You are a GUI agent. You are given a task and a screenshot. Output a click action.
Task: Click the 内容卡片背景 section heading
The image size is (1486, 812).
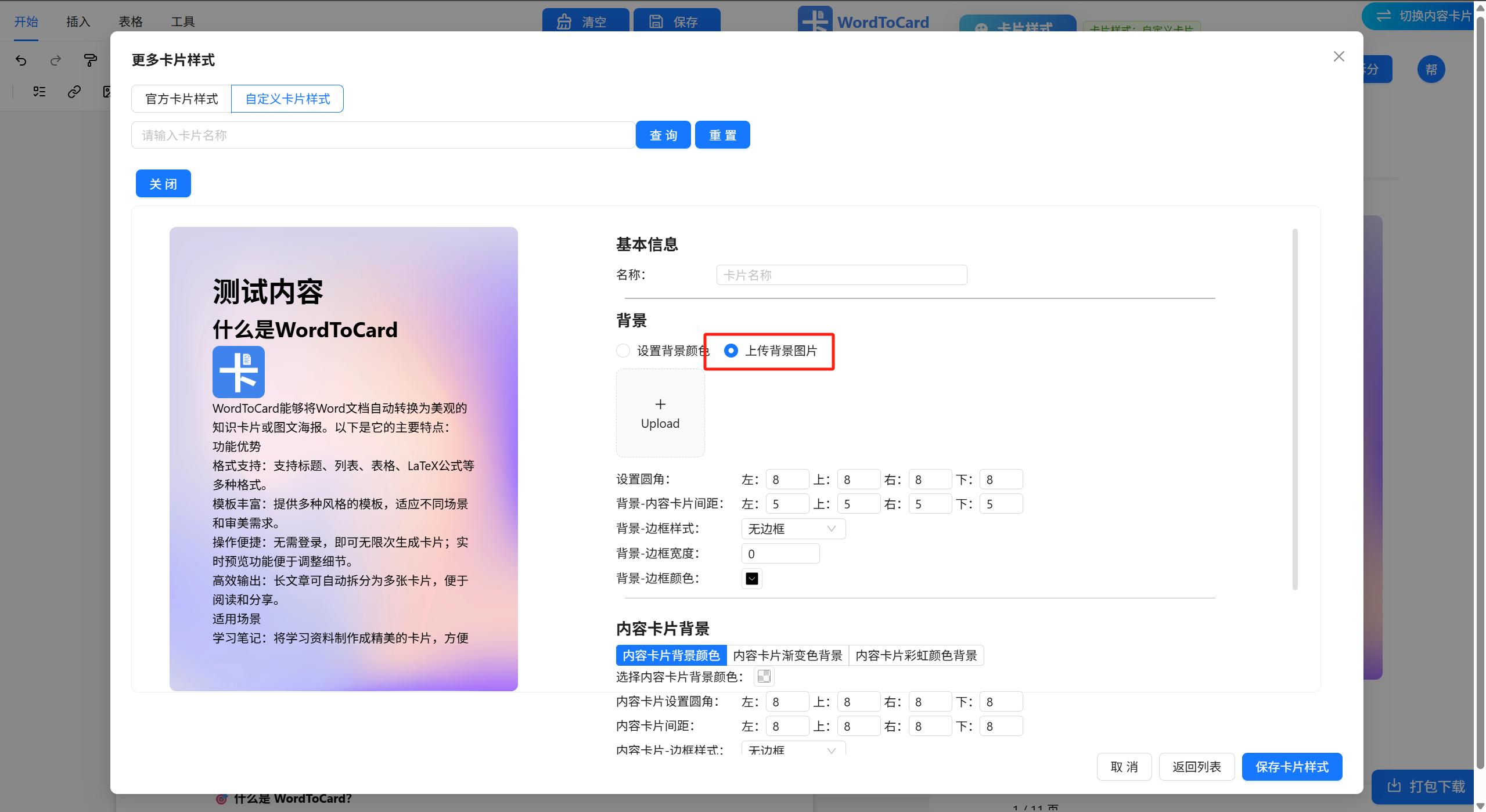[663, 629]
